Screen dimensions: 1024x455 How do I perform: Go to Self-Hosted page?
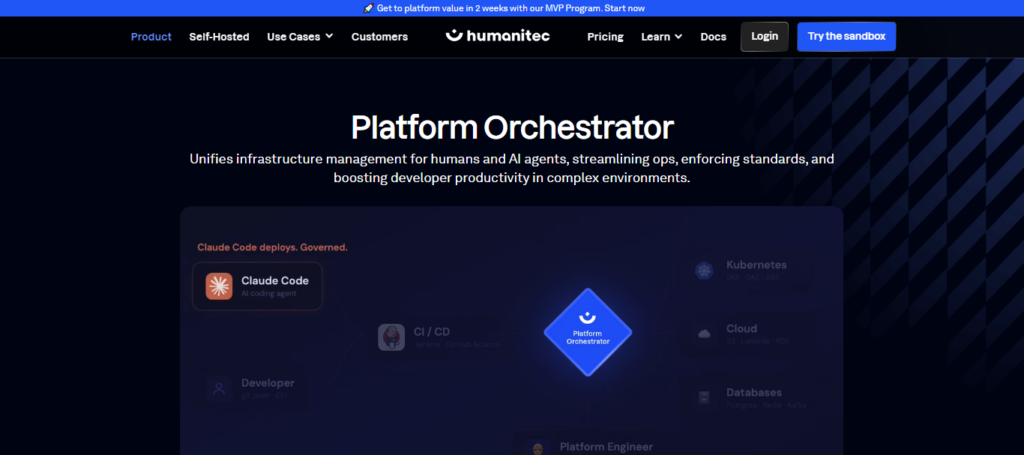click(219, 37)
